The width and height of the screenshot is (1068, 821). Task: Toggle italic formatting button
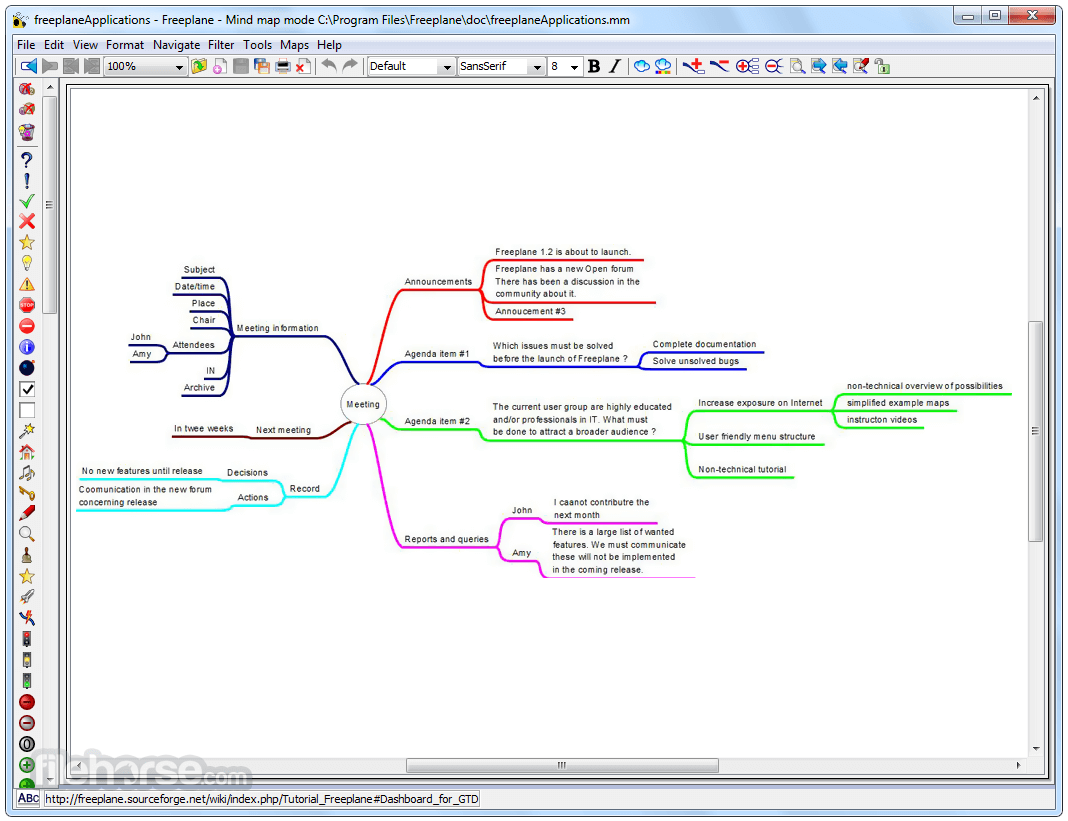click(x=615, y=66)
